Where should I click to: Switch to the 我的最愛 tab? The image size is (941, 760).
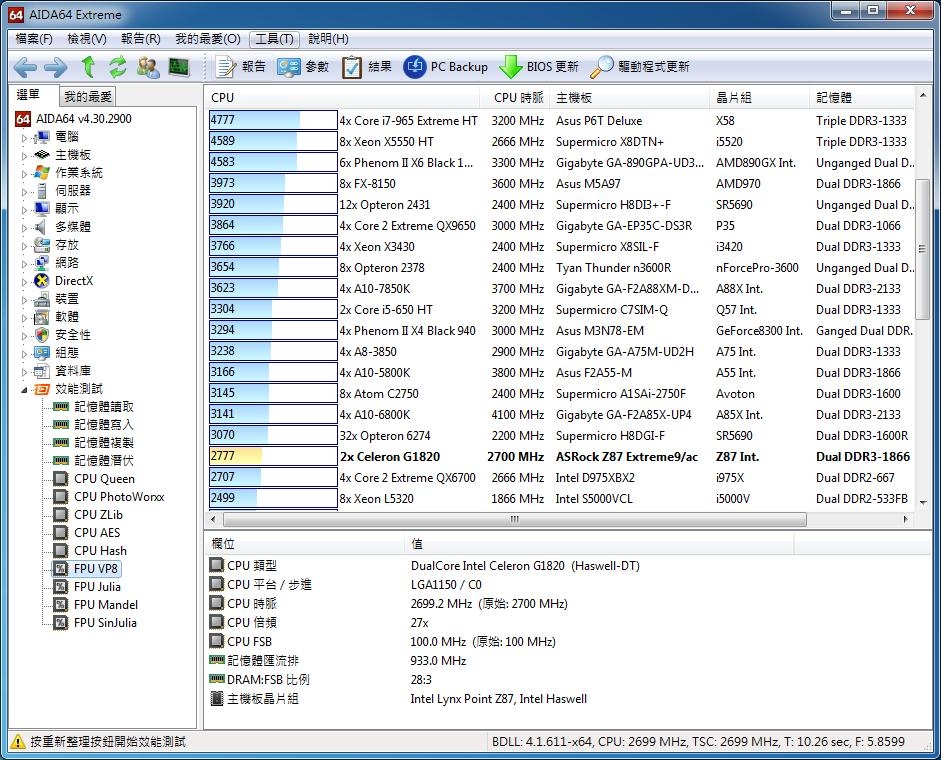tap(88, 97)
